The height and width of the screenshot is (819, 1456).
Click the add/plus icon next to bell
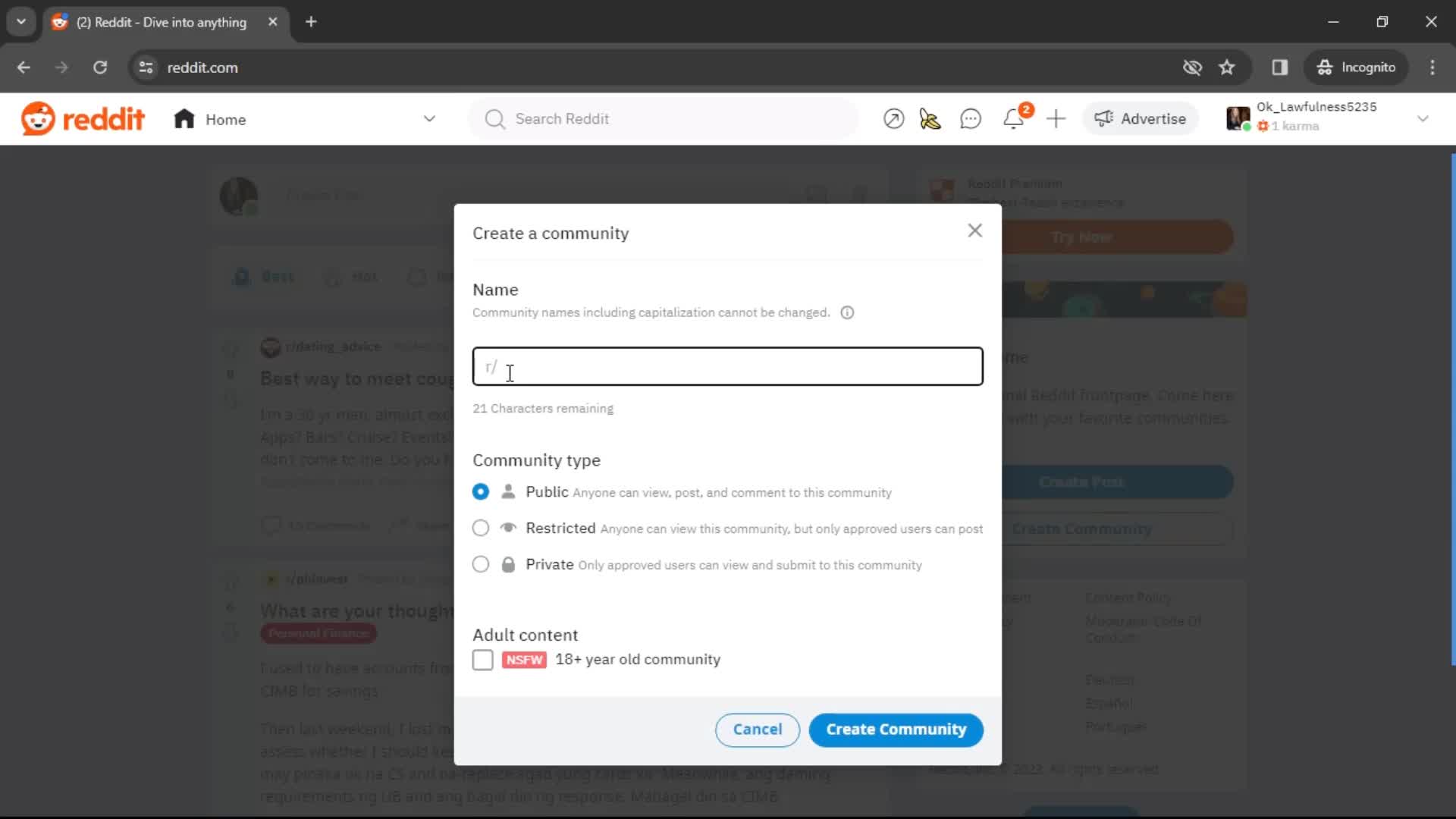1056,118
